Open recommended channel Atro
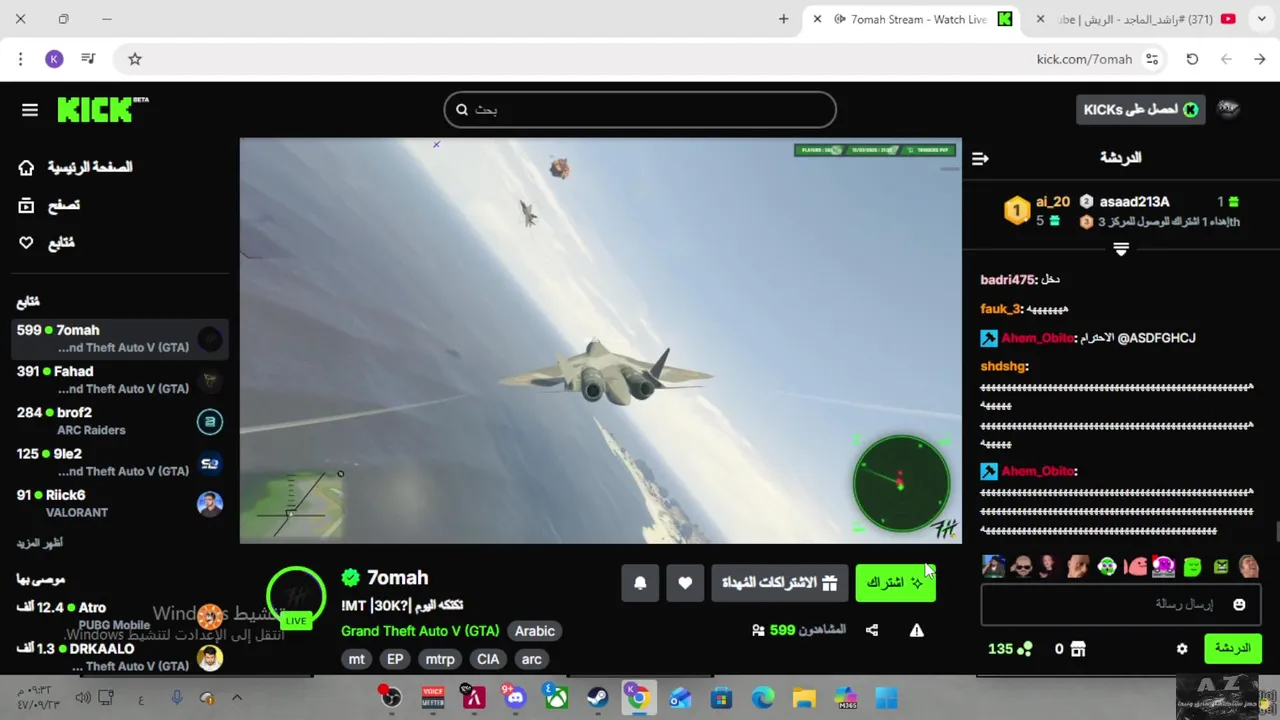The width and height of the screenshot is (1280, 720). click(120, 616)
